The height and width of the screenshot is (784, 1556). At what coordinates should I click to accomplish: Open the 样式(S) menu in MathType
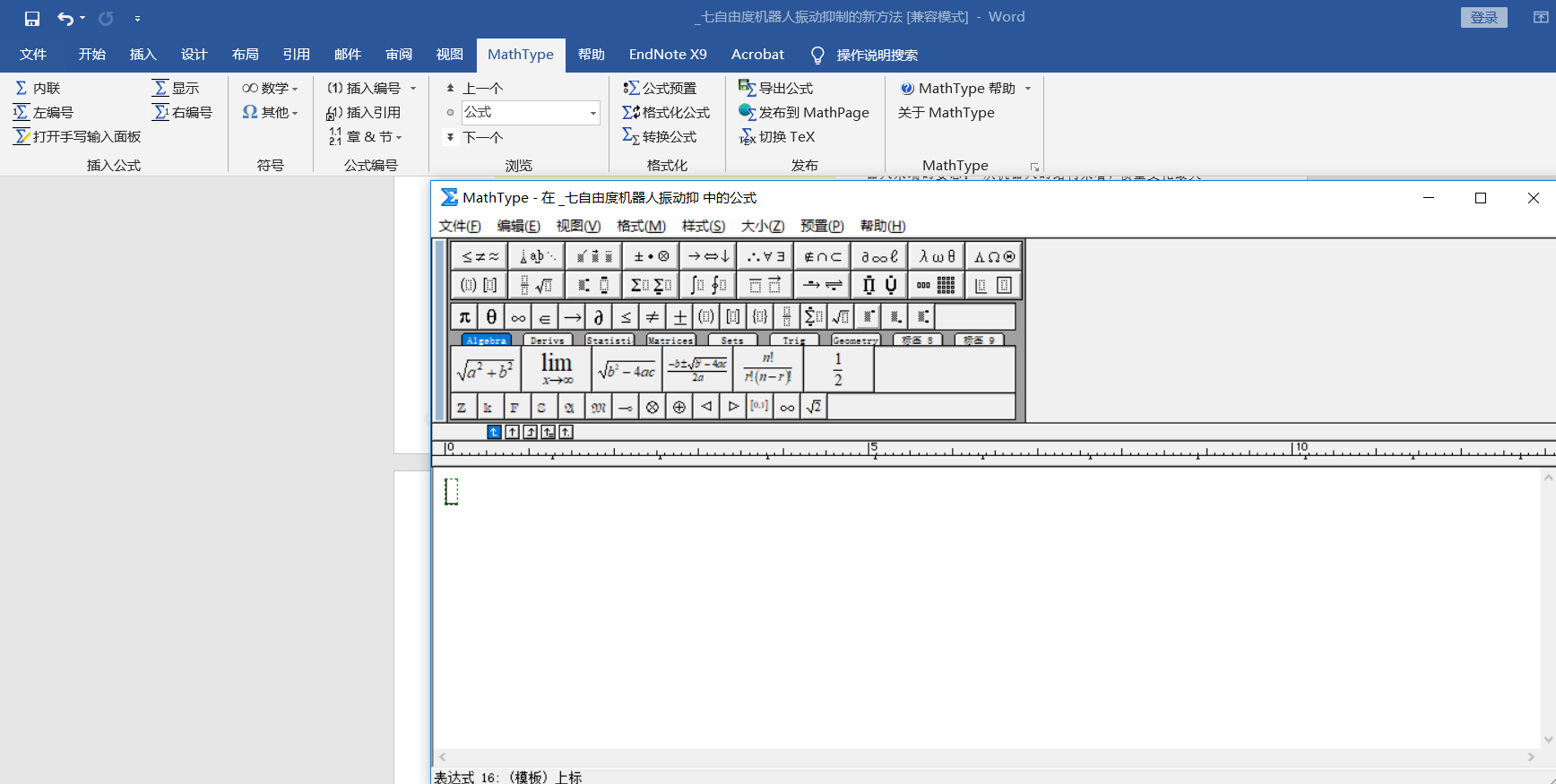[703, 226]
